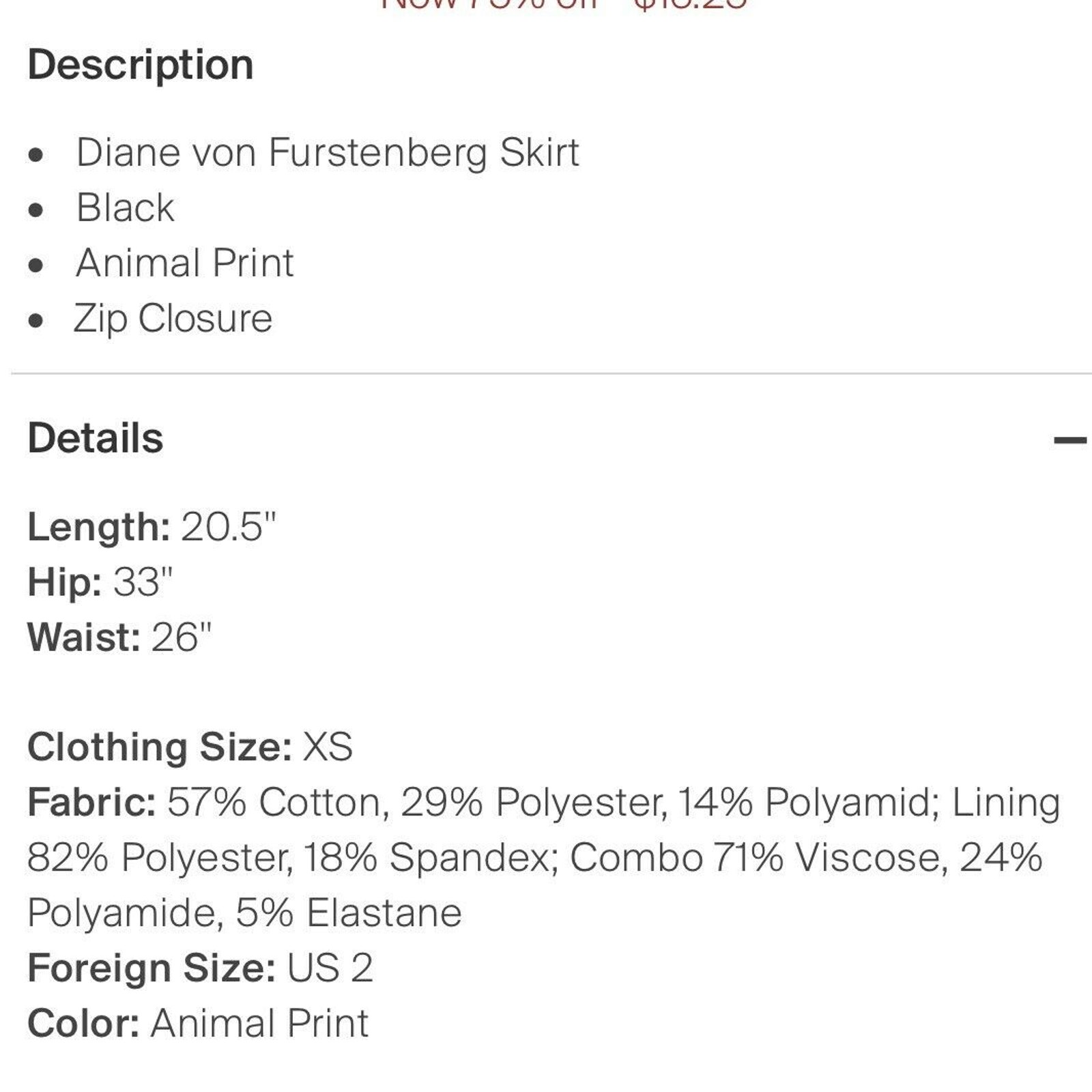The image size is (1092, 1092).
Task: Click the Zip Closure bullet item
Action: 173,319
